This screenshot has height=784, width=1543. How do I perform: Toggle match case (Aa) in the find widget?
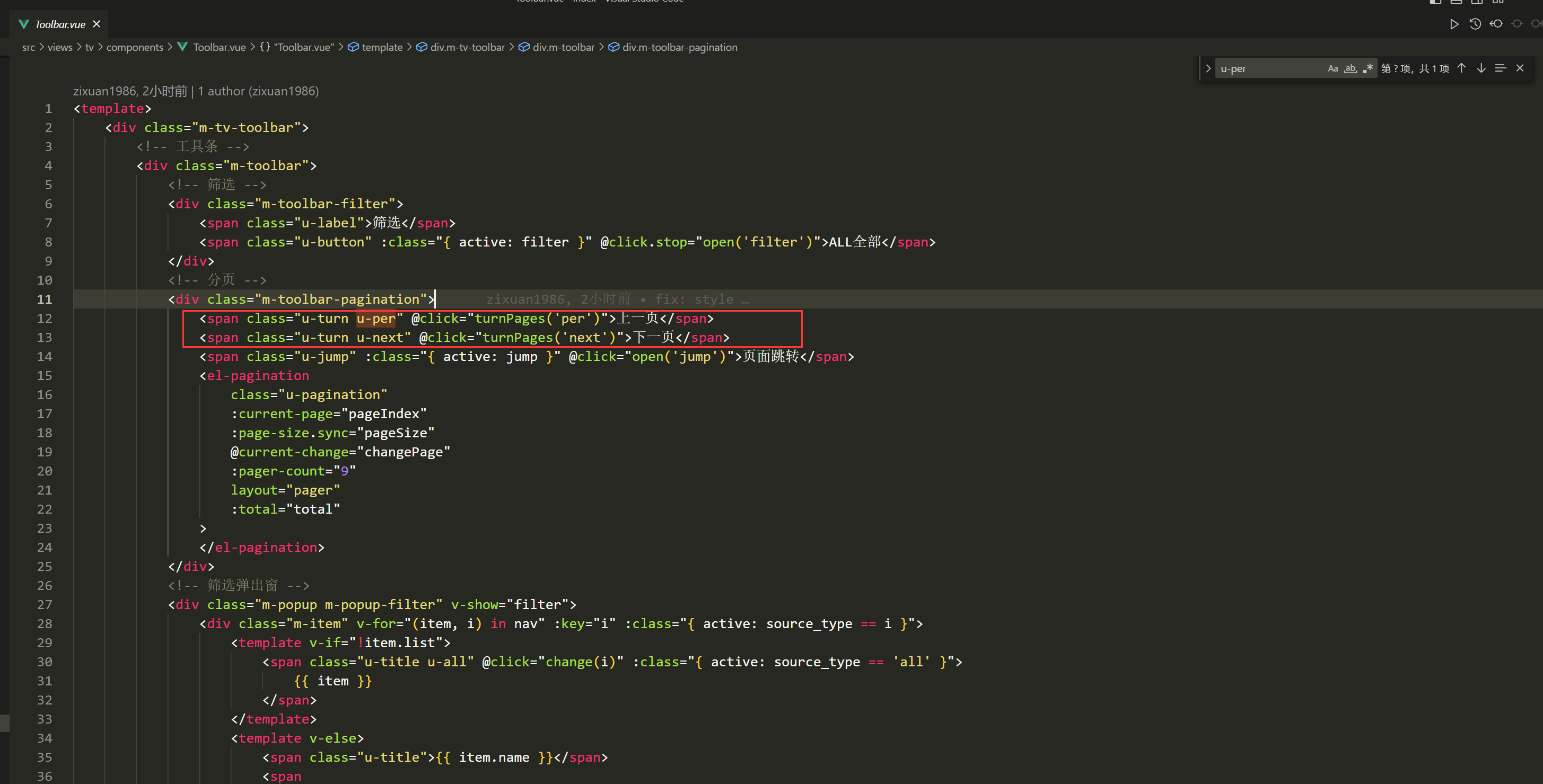click(x=1332, y=68)
